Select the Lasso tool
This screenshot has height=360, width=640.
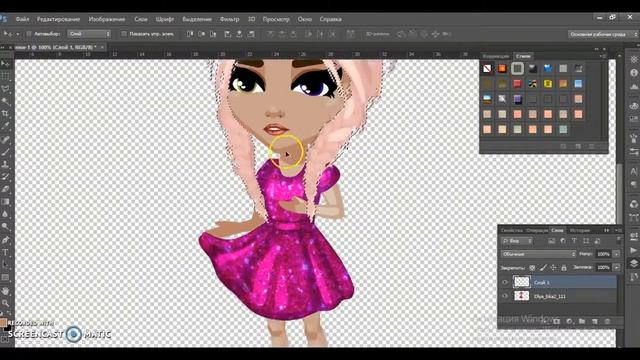[x=5, y=89]
